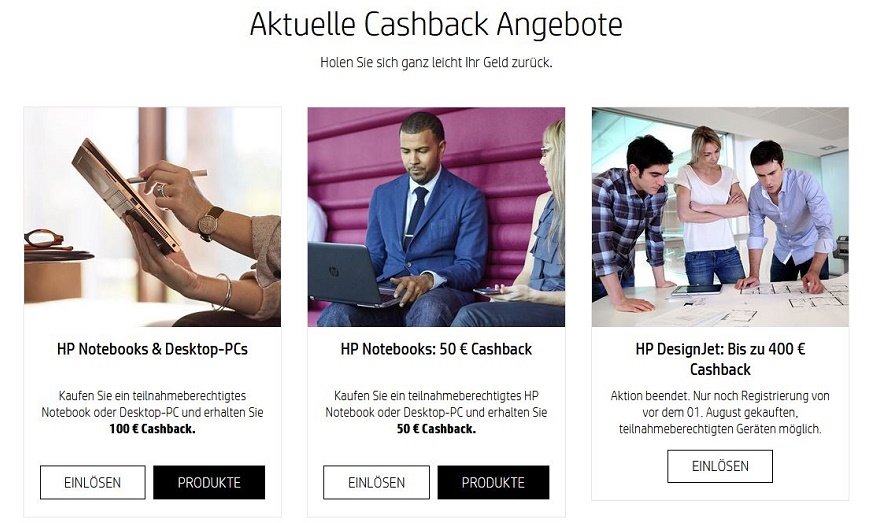Click the Aktuelle Cashback Angebote heading

pos(436,24)
